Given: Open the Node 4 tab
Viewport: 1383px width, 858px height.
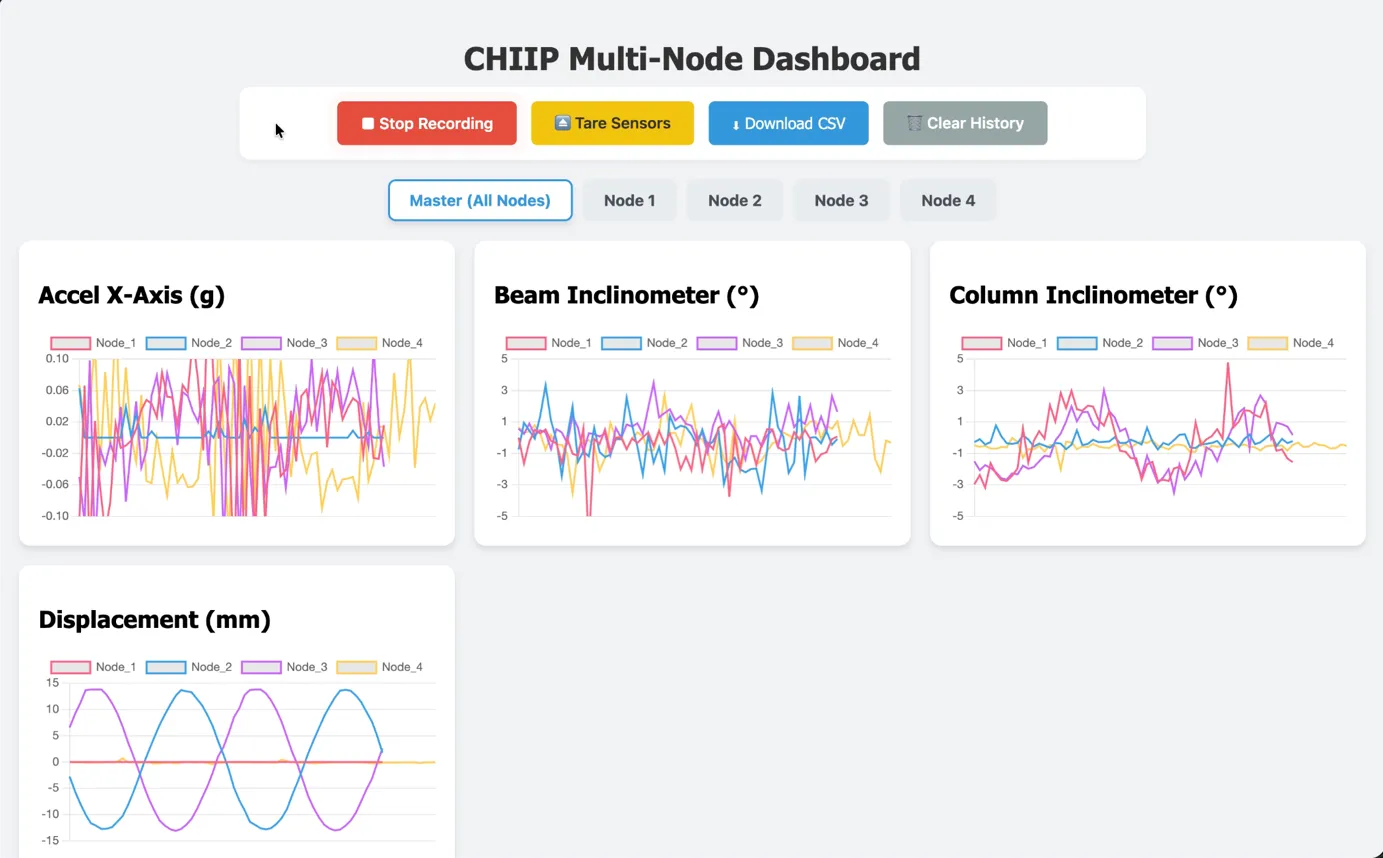Looking at the screenshot, I should click(x=948, y=200).
